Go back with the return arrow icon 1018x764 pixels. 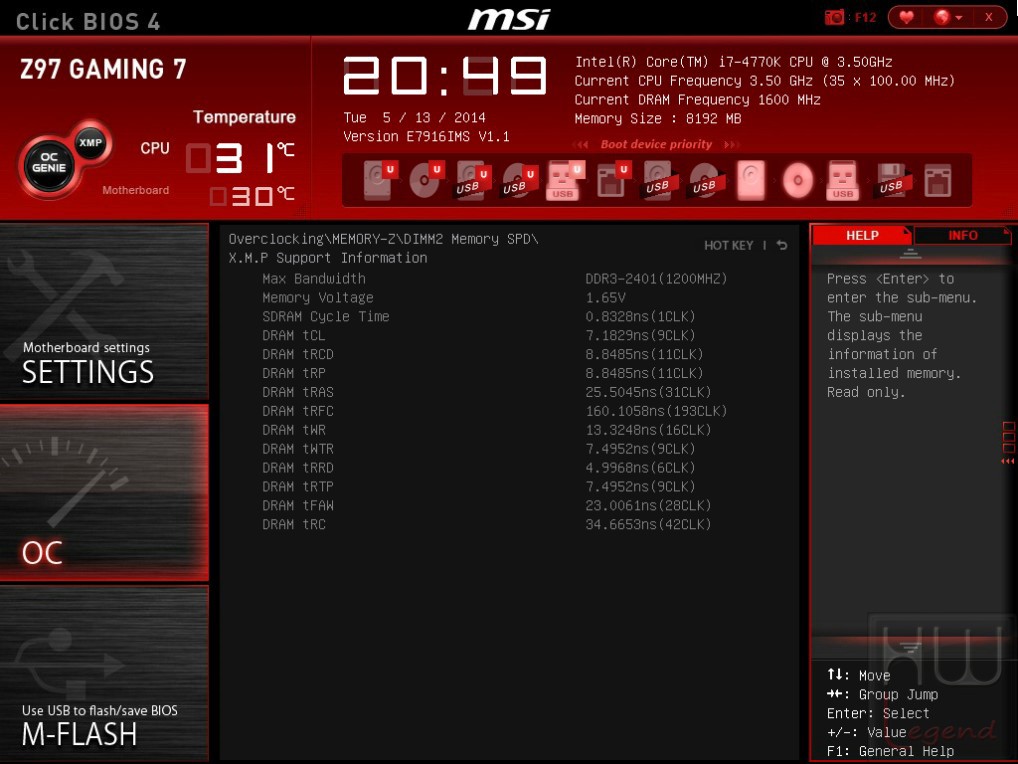point(782,245)
